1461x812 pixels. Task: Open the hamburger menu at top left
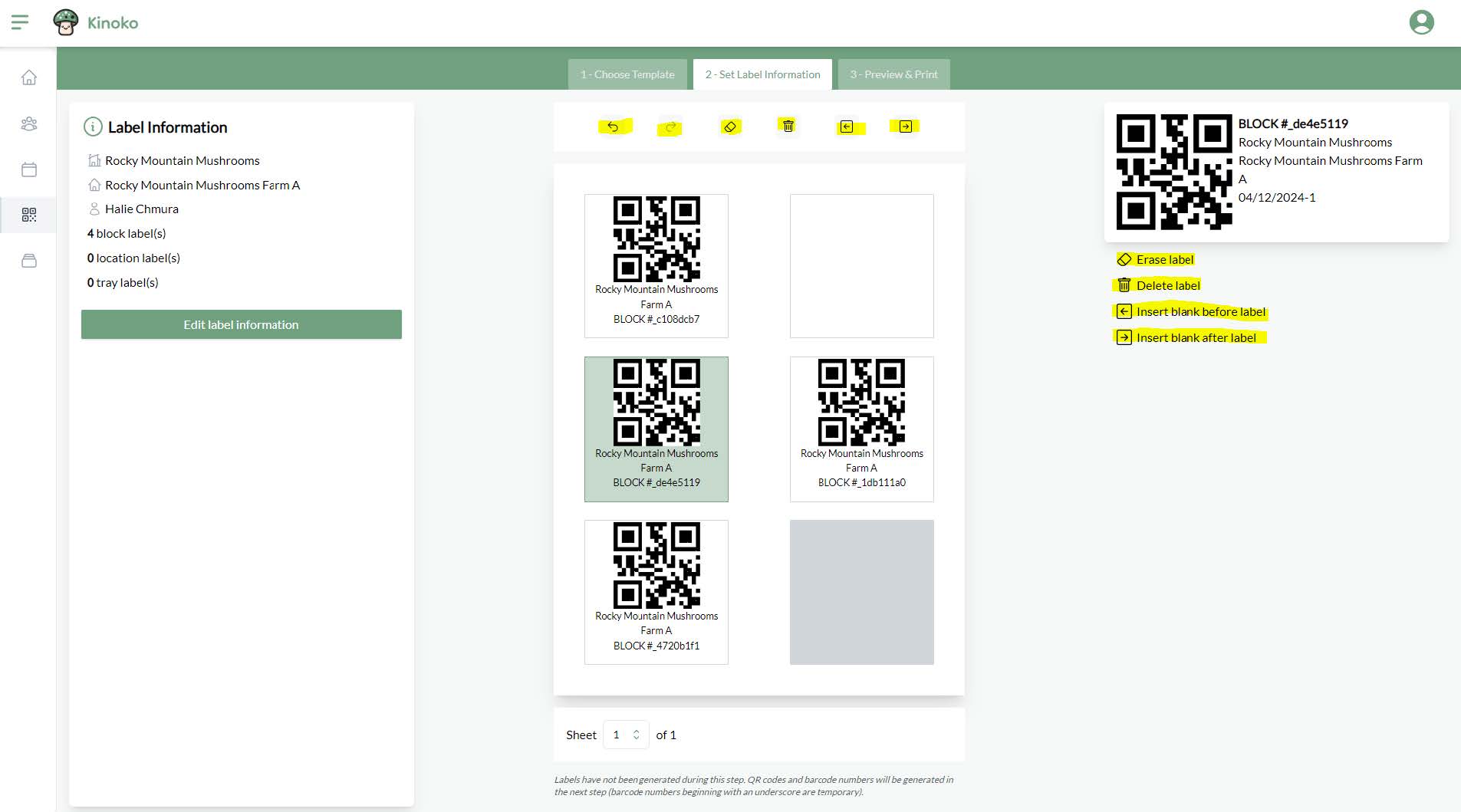pyautogui.click(x=21, y=21)
